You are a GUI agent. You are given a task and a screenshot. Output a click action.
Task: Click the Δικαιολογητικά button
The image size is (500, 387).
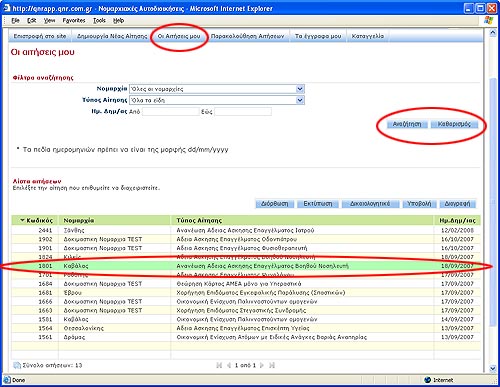click(x=370, y=204)
